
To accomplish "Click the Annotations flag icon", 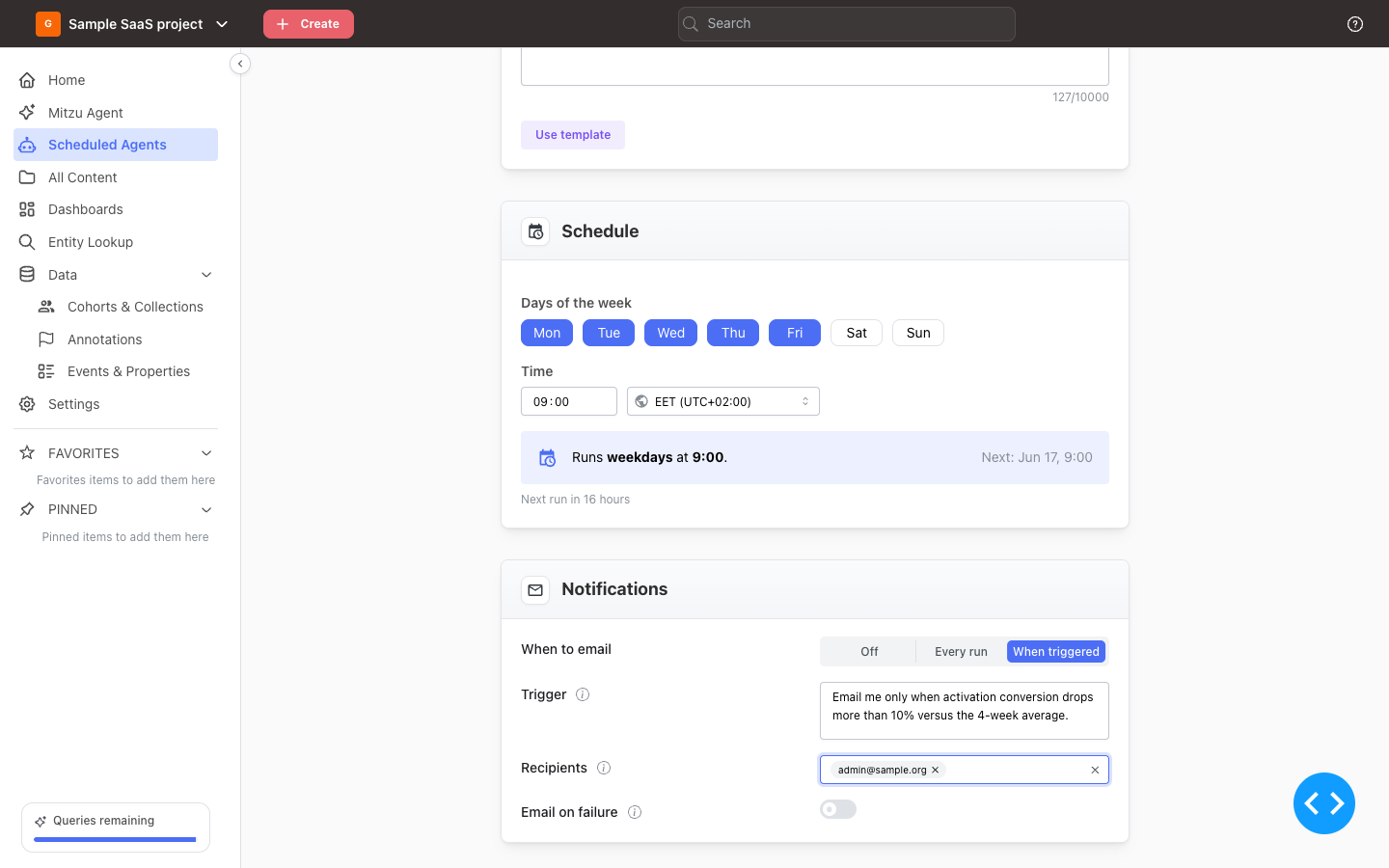I will (x=46, y=339).
